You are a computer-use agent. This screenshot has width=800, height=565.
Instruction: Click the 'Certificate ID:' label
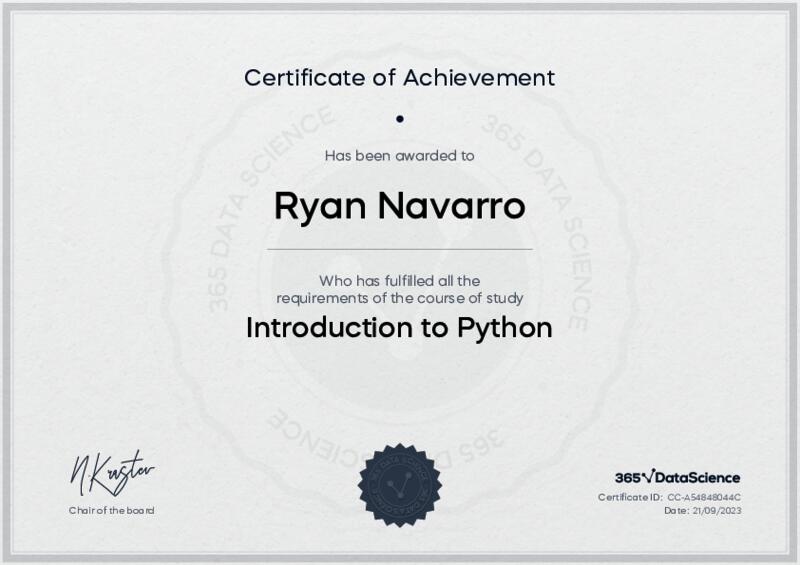(x=630, y=497)
